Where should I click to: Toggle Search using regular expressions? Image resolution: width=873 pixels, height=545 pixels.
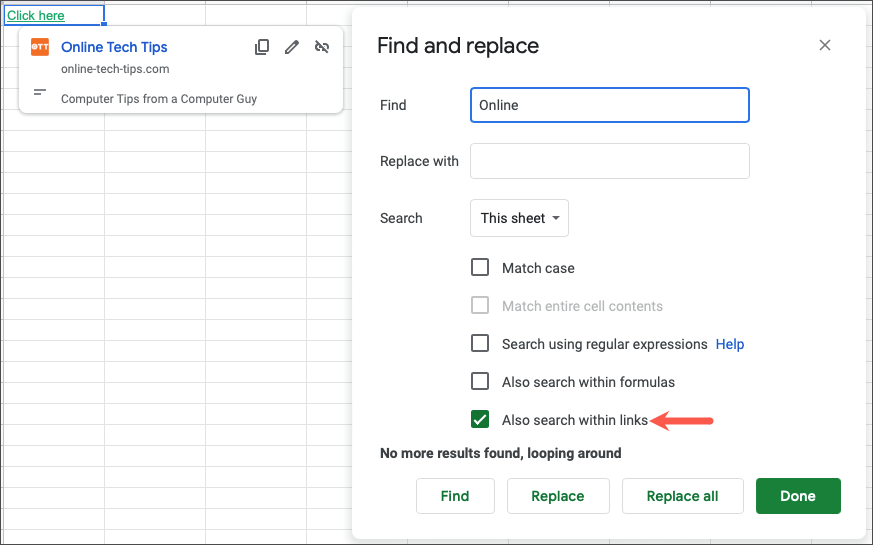point(480,344)
